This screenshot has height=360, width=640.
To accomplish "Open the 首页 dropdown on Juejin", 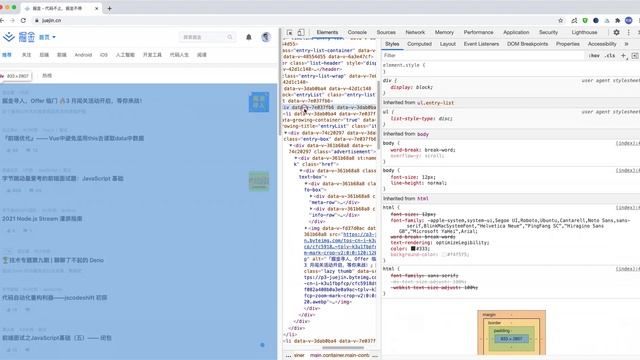I will [47, 37].
